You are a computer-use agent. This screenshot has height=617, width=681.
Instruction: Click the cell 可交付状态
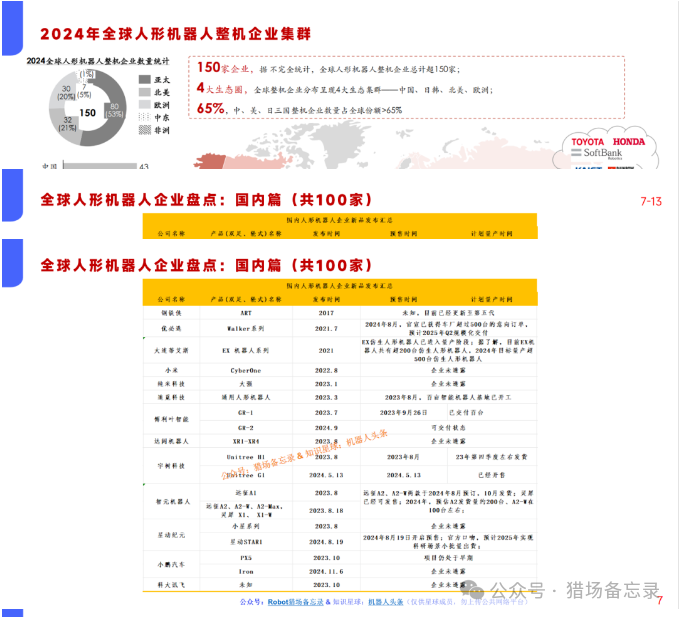point(448,428)
